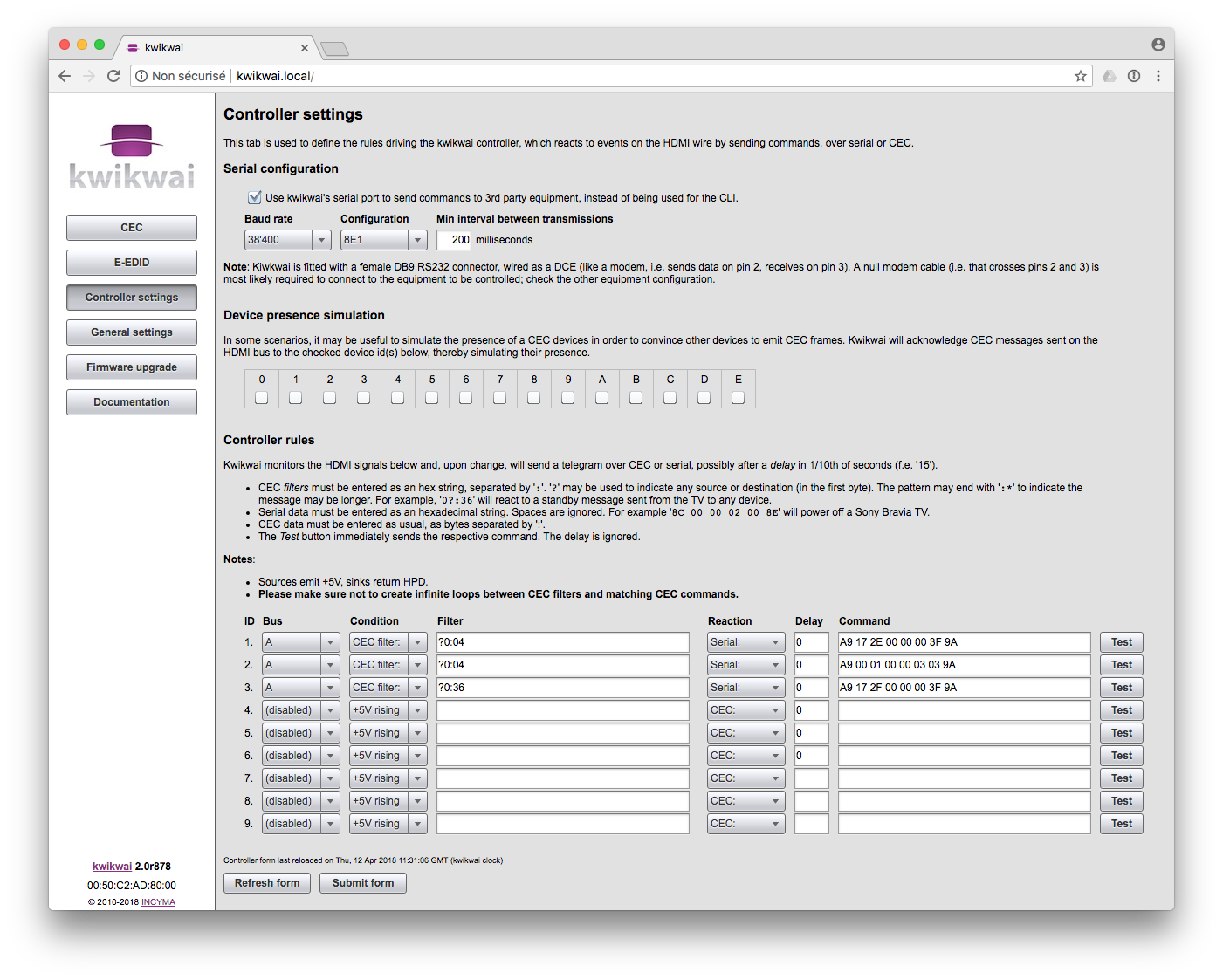
Task: Click the Delay field of rule 3
Action: click(x=812, y=688)
